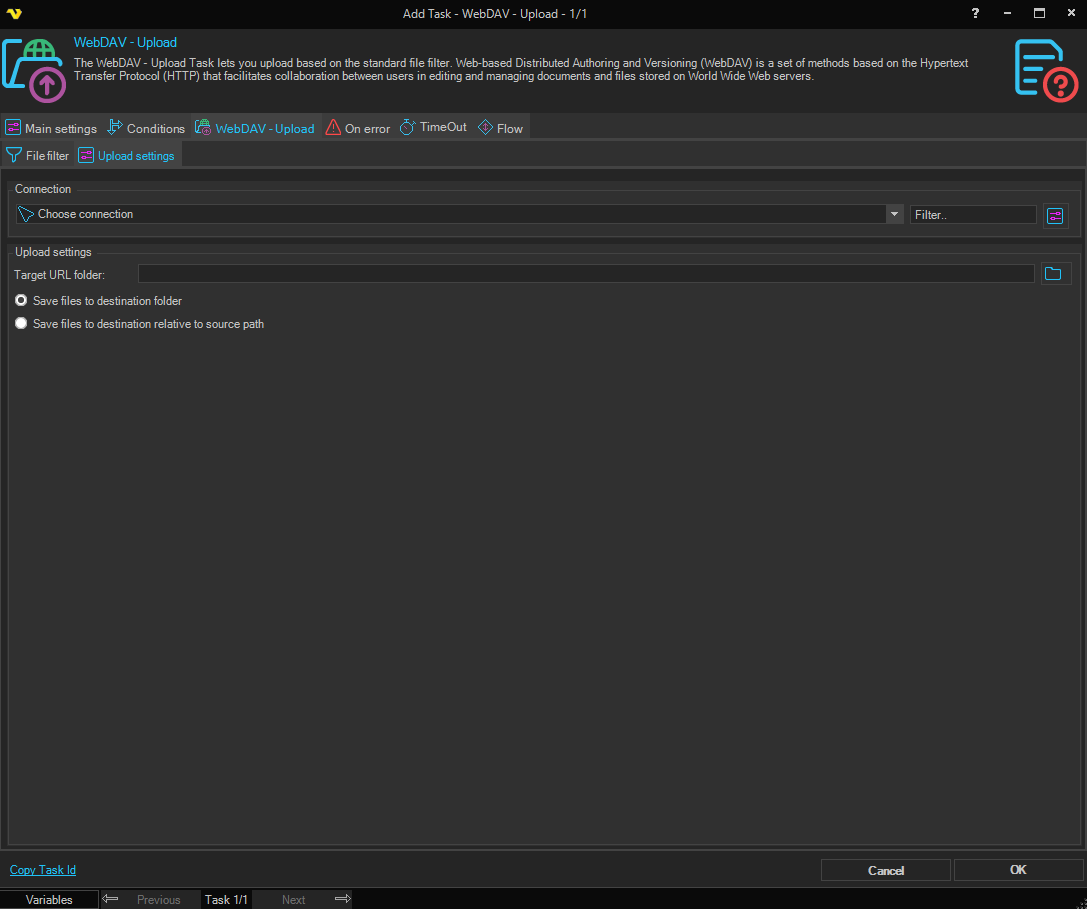
Task: Click the connection manager settings icon
Action: (1055, 215)
